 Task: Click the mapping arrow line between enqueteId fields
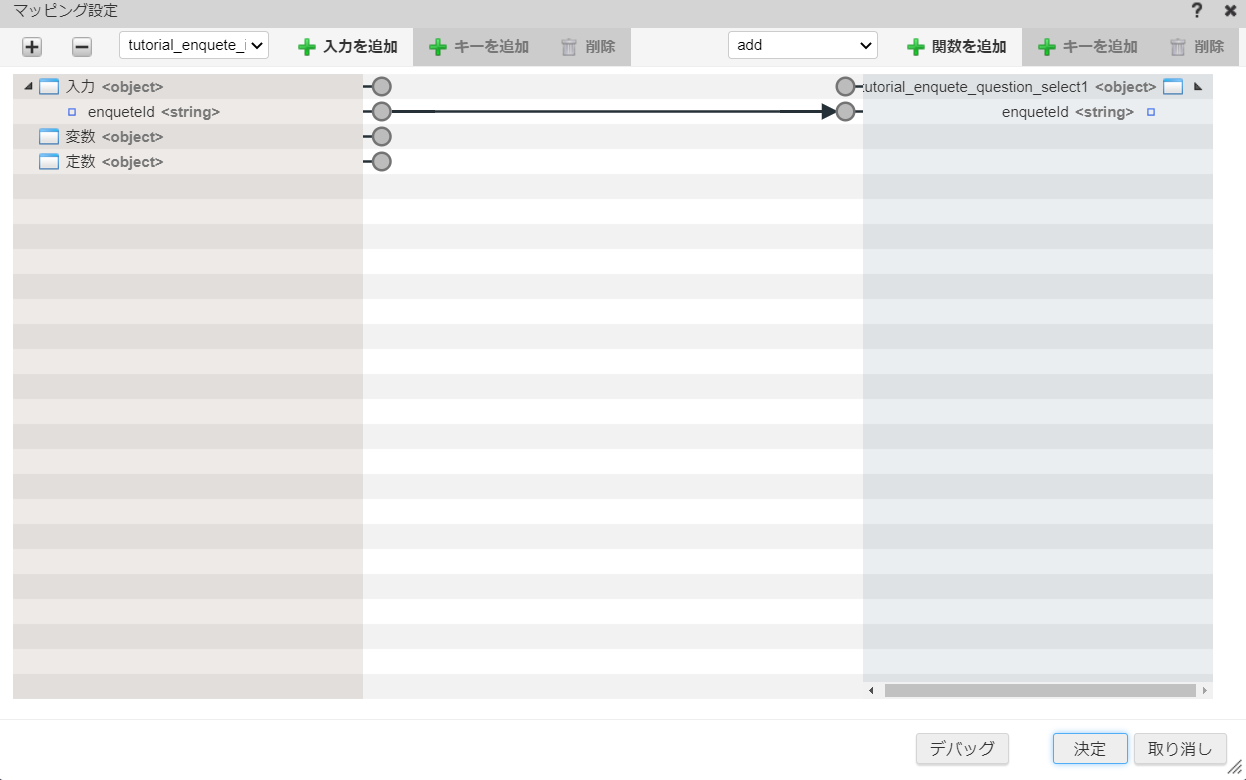[613, 112]
